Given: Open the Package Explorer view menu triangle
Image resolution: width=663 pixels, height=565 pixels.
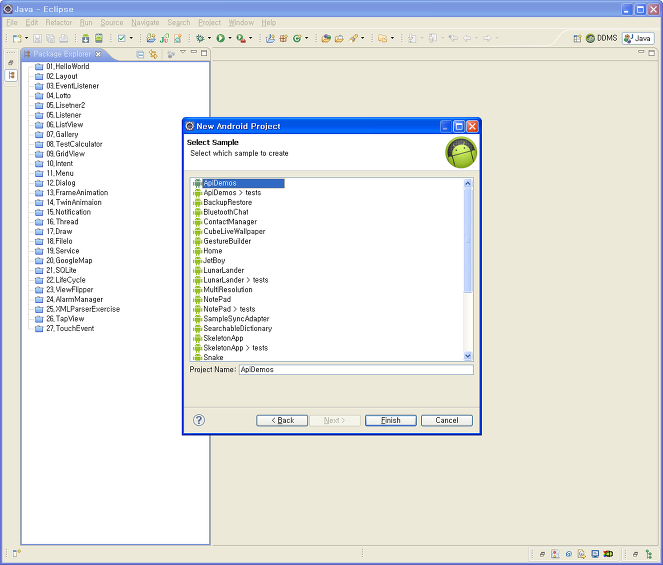Looking at the screenshot, I should click(x=183, y=52).
